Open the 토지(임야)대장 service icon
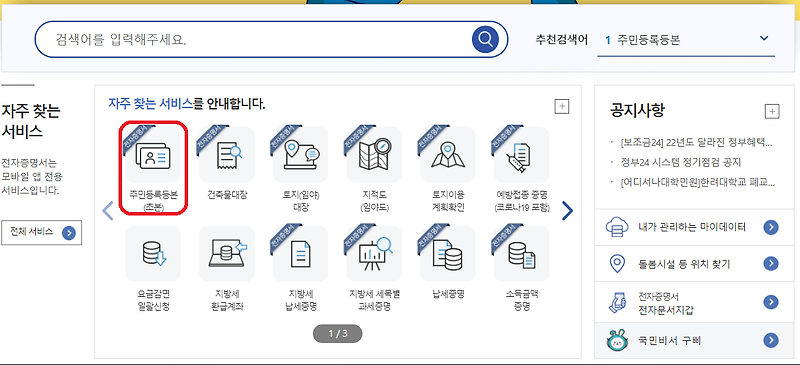The image size is (800, 365). tap(301, 155)
